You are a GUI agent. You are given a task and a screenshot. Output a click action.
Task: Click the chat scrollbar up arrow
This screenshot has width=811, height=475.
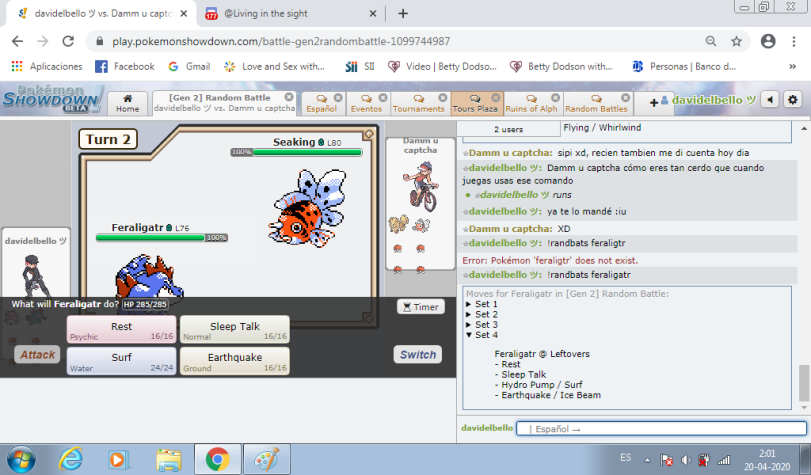click(x=804, y=128)
